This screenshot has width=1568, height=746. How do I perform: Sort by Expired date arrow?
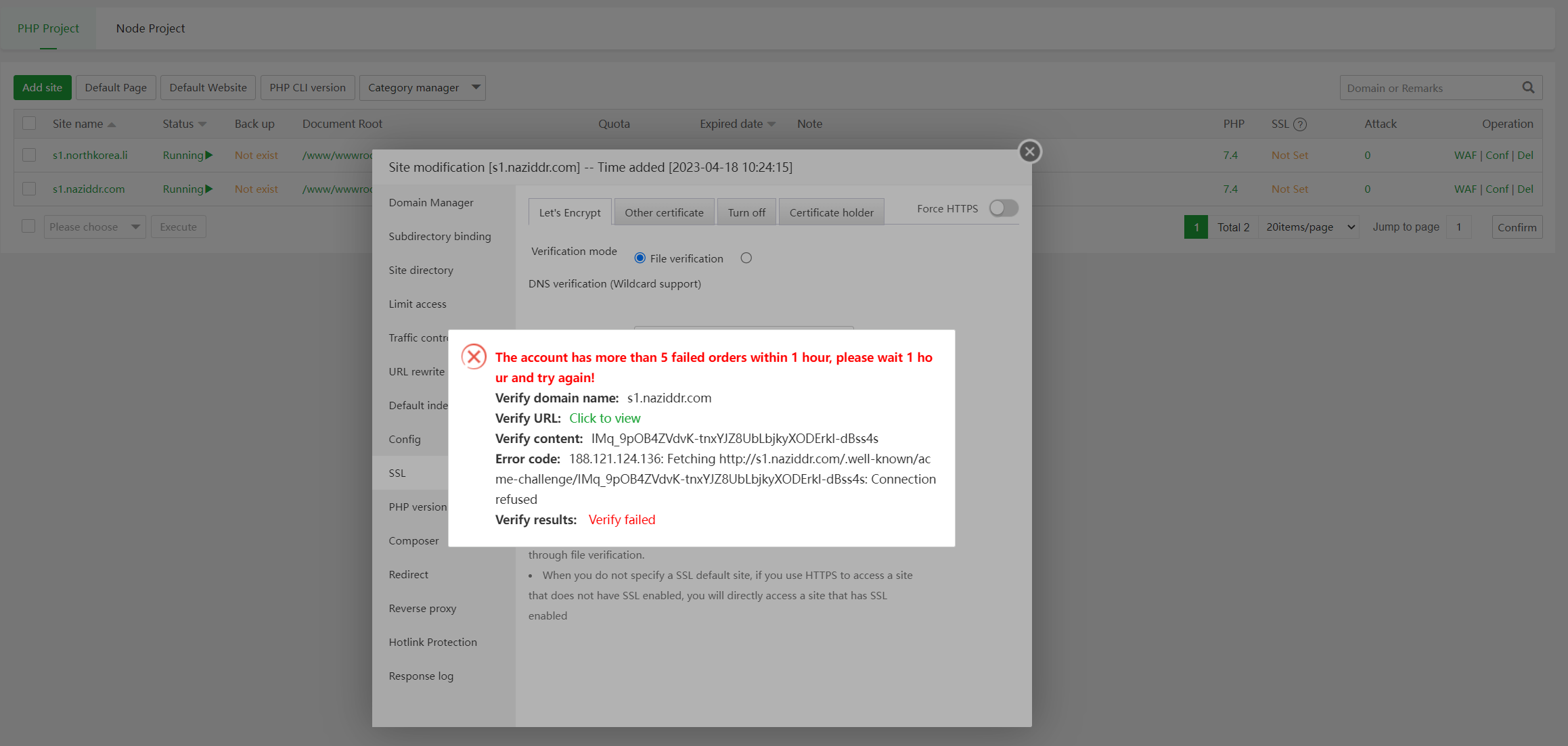[771, 124]
